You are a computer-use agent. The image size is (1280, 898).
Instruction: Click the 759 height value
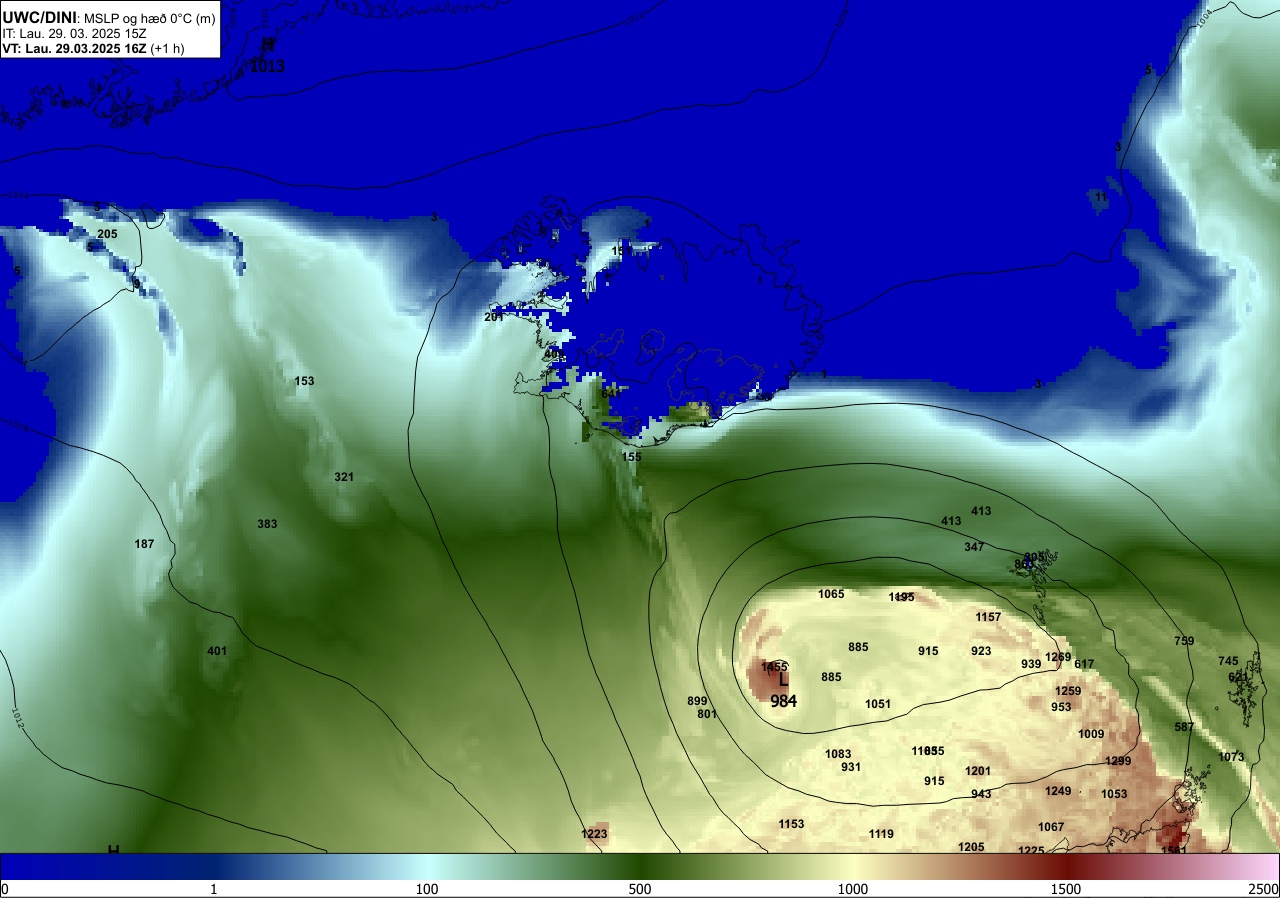1184,641
